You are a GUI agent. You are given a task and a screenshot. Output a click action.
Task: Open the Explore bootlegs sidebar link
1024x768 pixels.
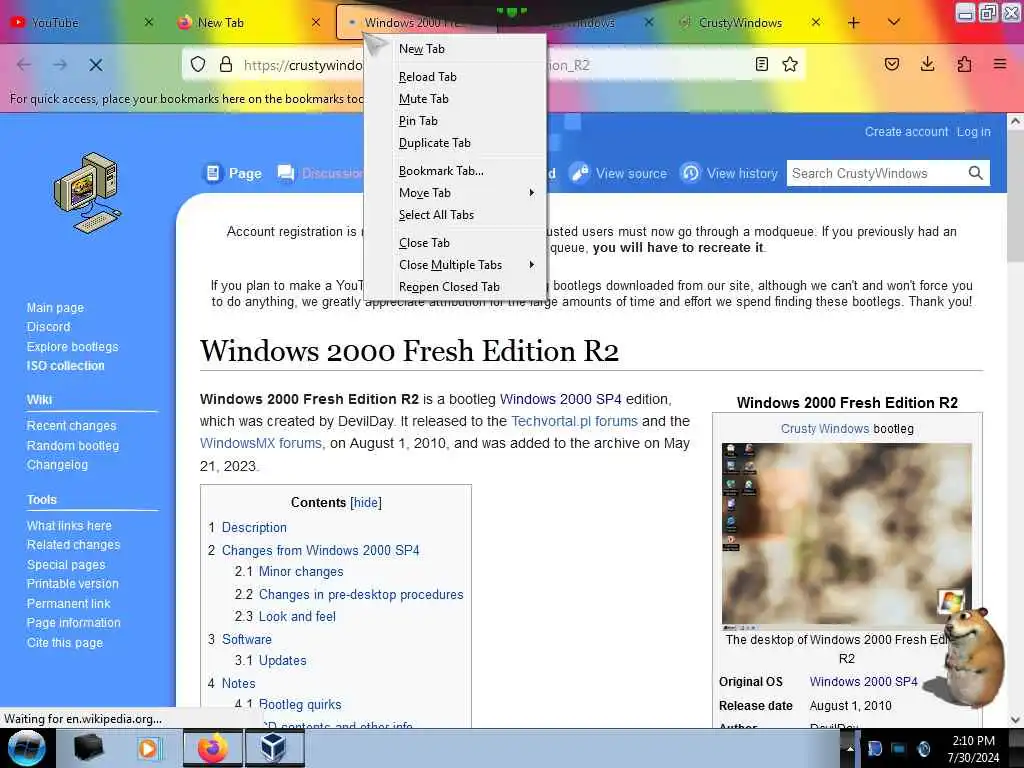click(x=72, y=347)
